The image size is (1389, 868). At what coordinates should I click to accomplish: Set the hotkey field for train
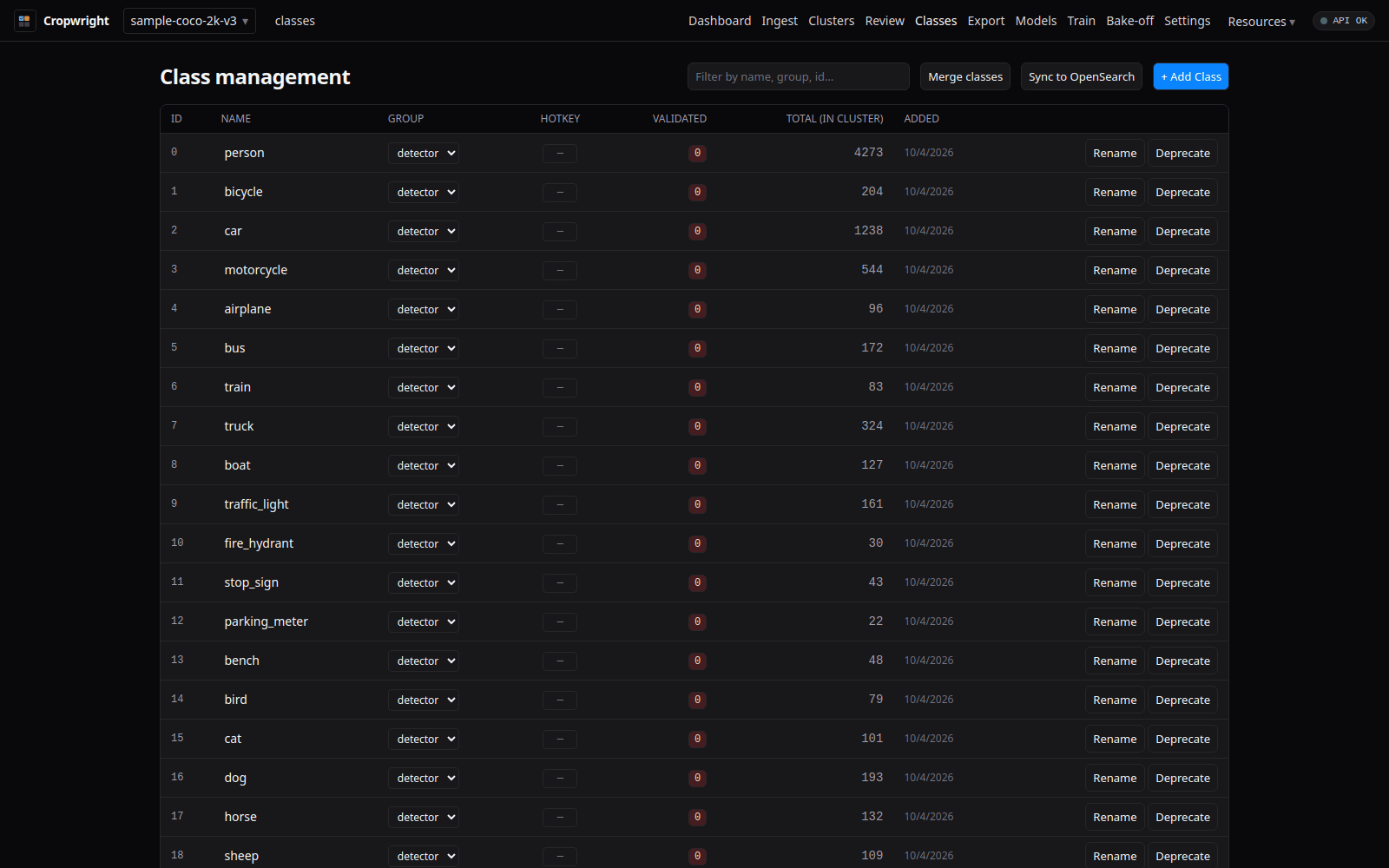tap(560, 388)
